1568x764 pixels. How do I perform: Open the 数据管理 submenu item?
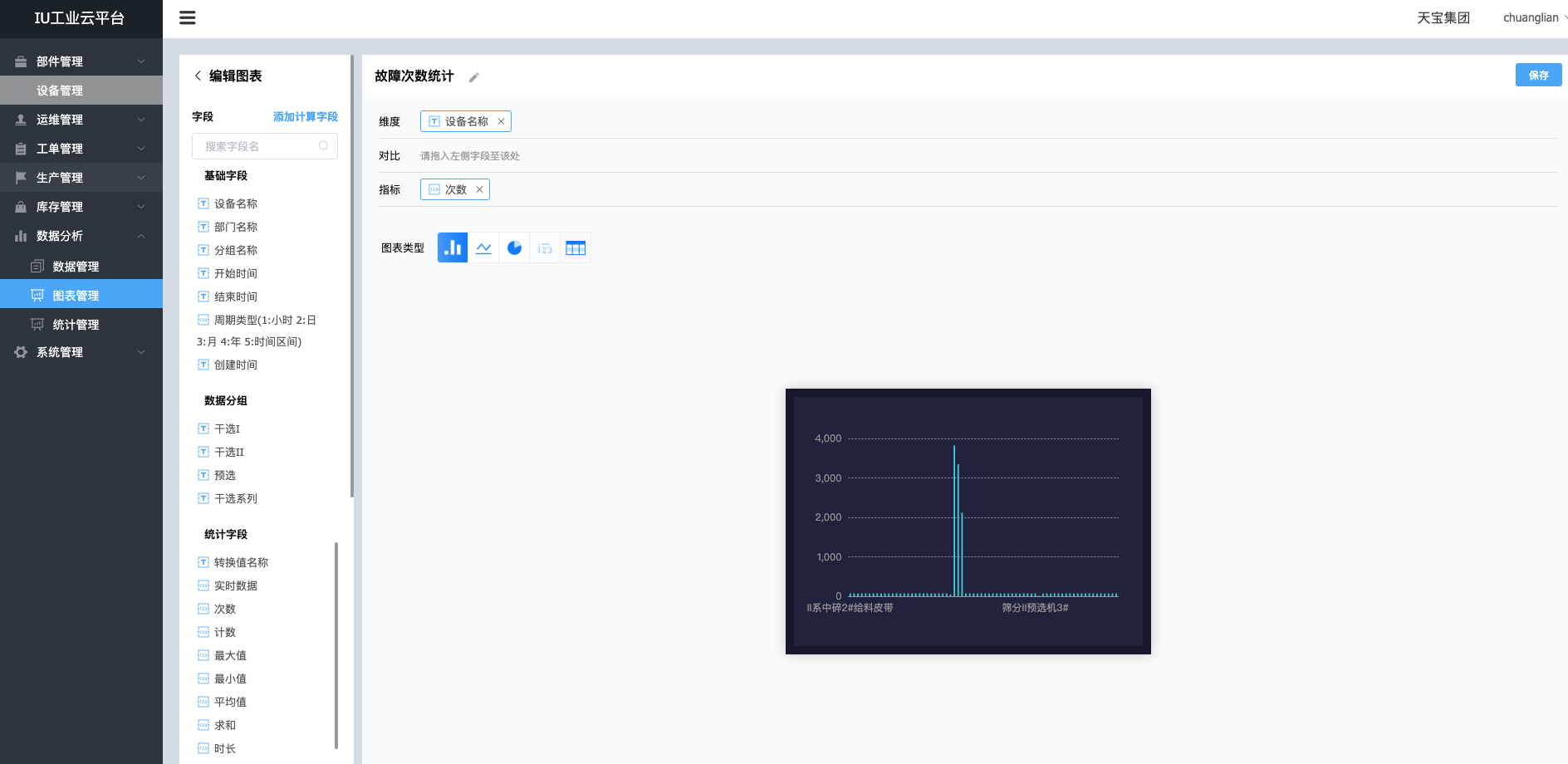[x=81, y=267]
